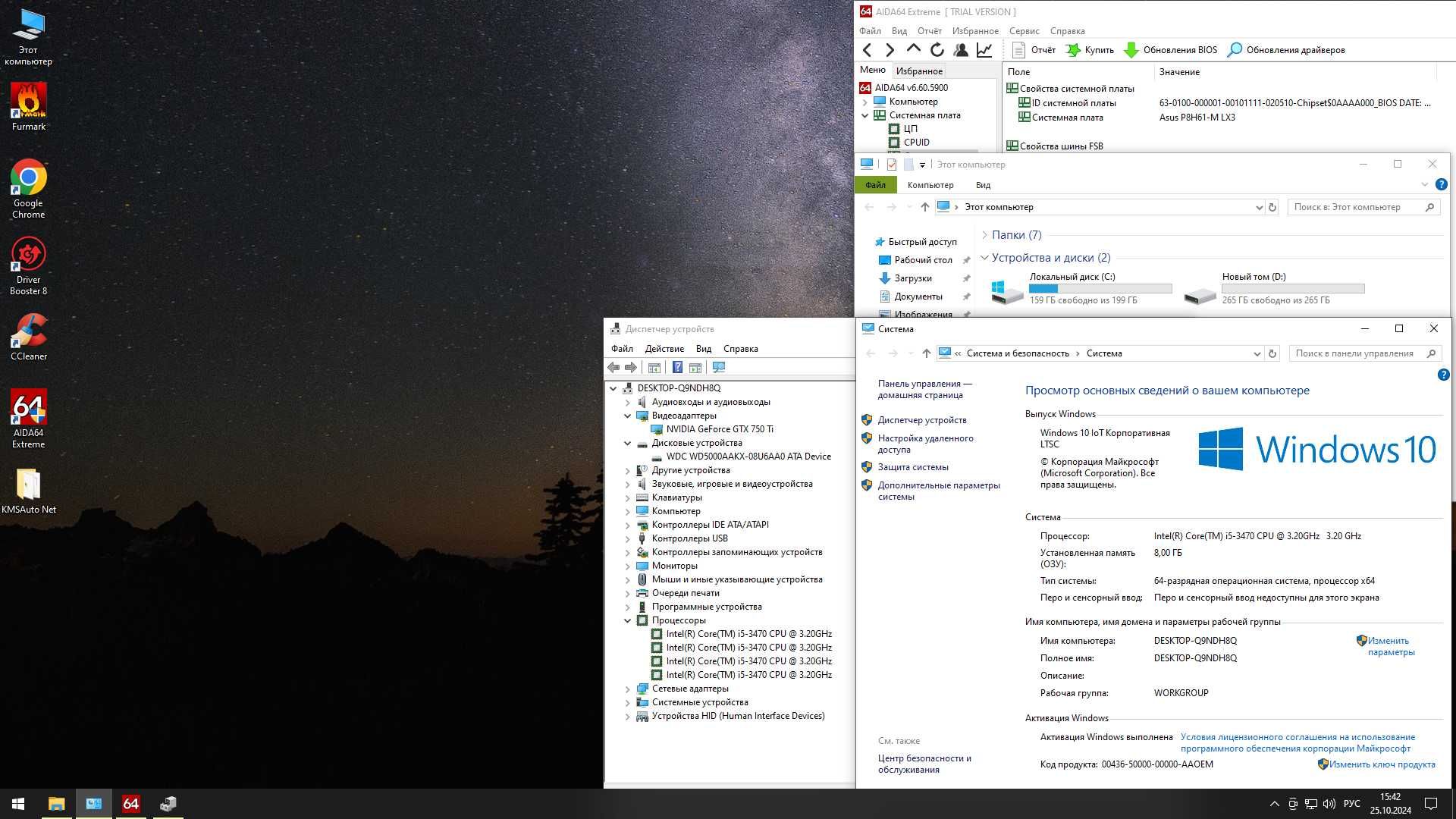Open CCleaner desktop shortcut
The width and height of the screenshot is (1456, 819).
[29, 337]
